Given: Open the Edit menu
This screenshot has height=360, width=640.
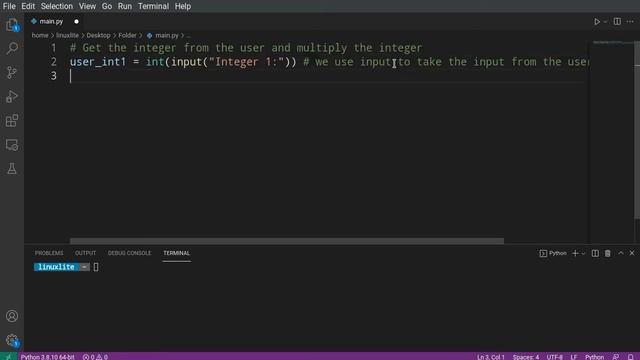Looking at the screenshot, I should tap(28, 7).
